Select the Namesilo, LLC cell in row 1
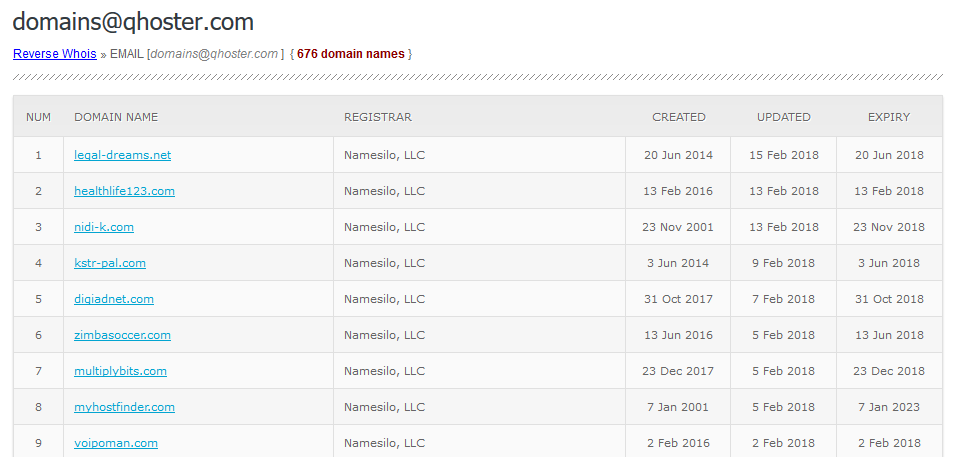The image size is (955, 457). (x=479, y=155)
